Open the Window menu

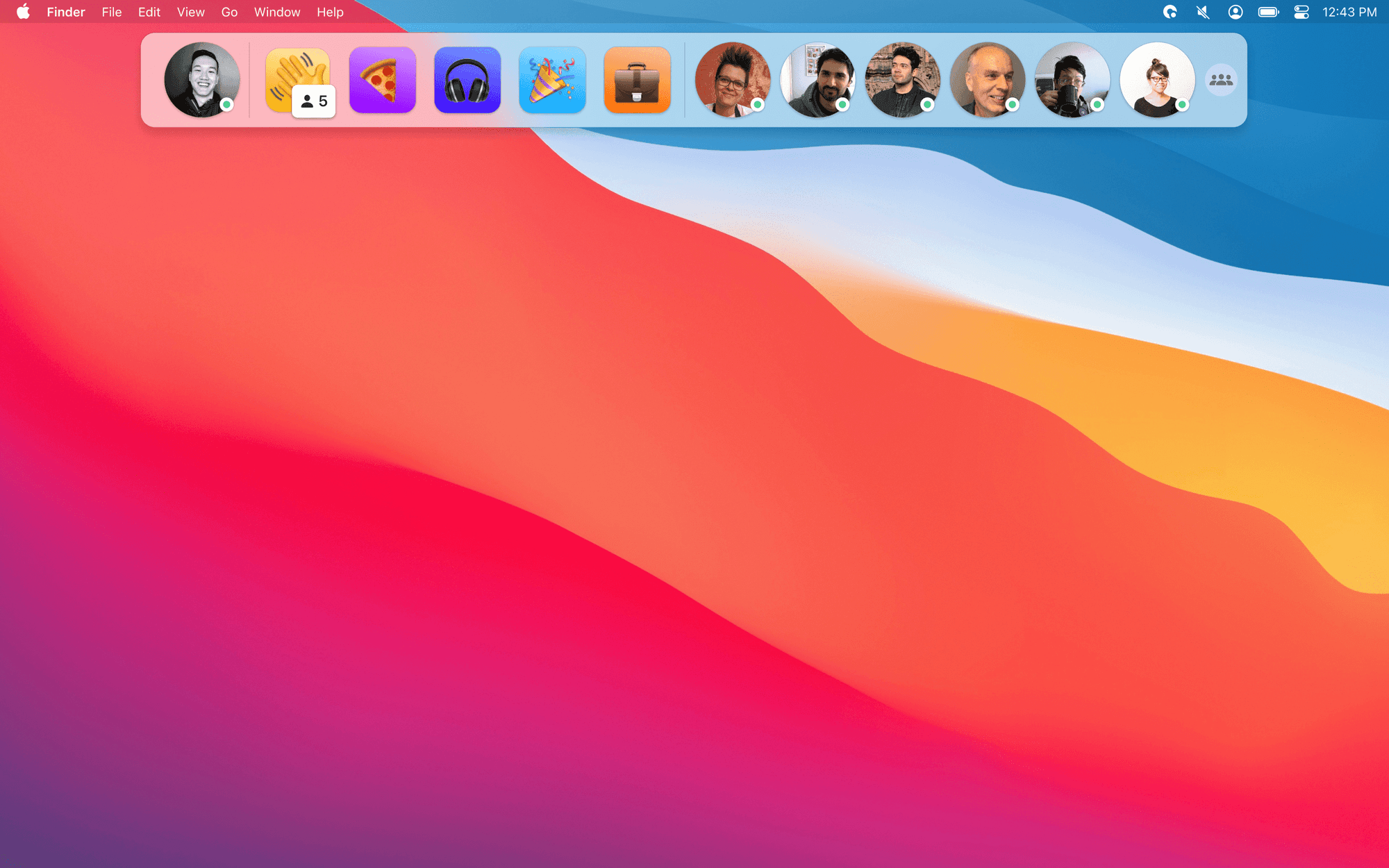tap(277, 12)
